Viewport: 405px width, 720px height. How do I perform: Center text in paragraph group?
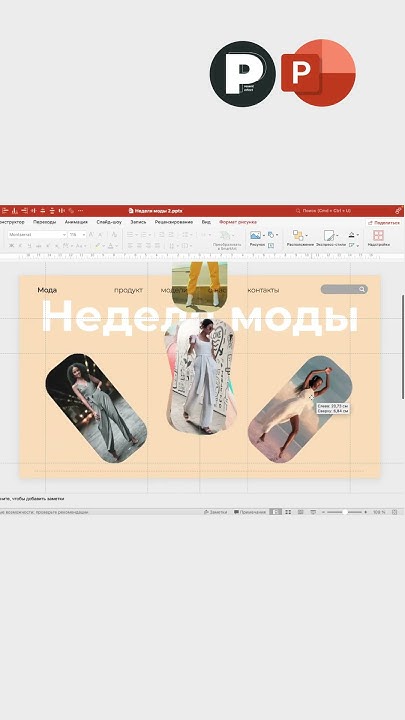[140, 246]
